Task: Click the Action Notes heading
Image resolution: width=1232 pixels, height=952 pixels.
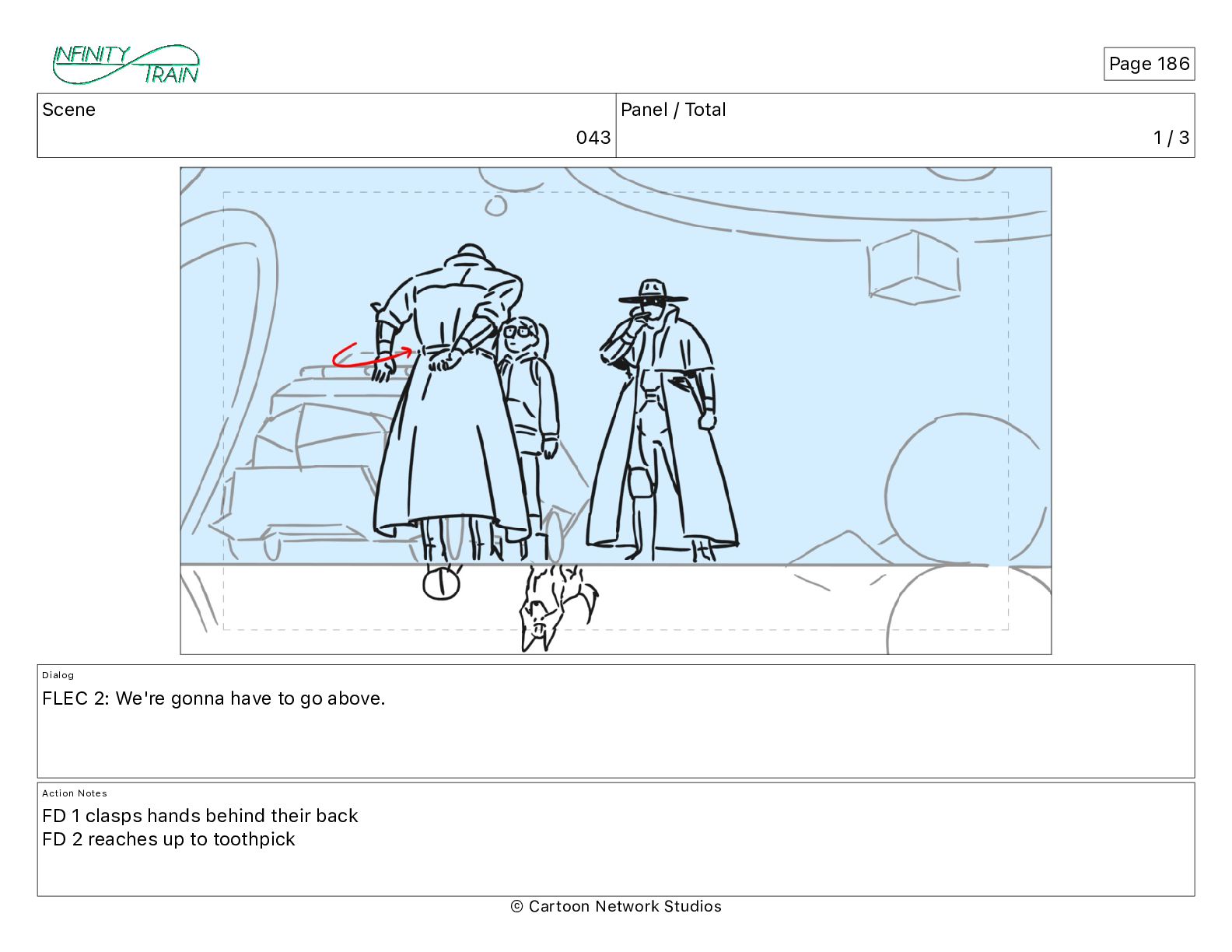Action: [x=75, y=793]
